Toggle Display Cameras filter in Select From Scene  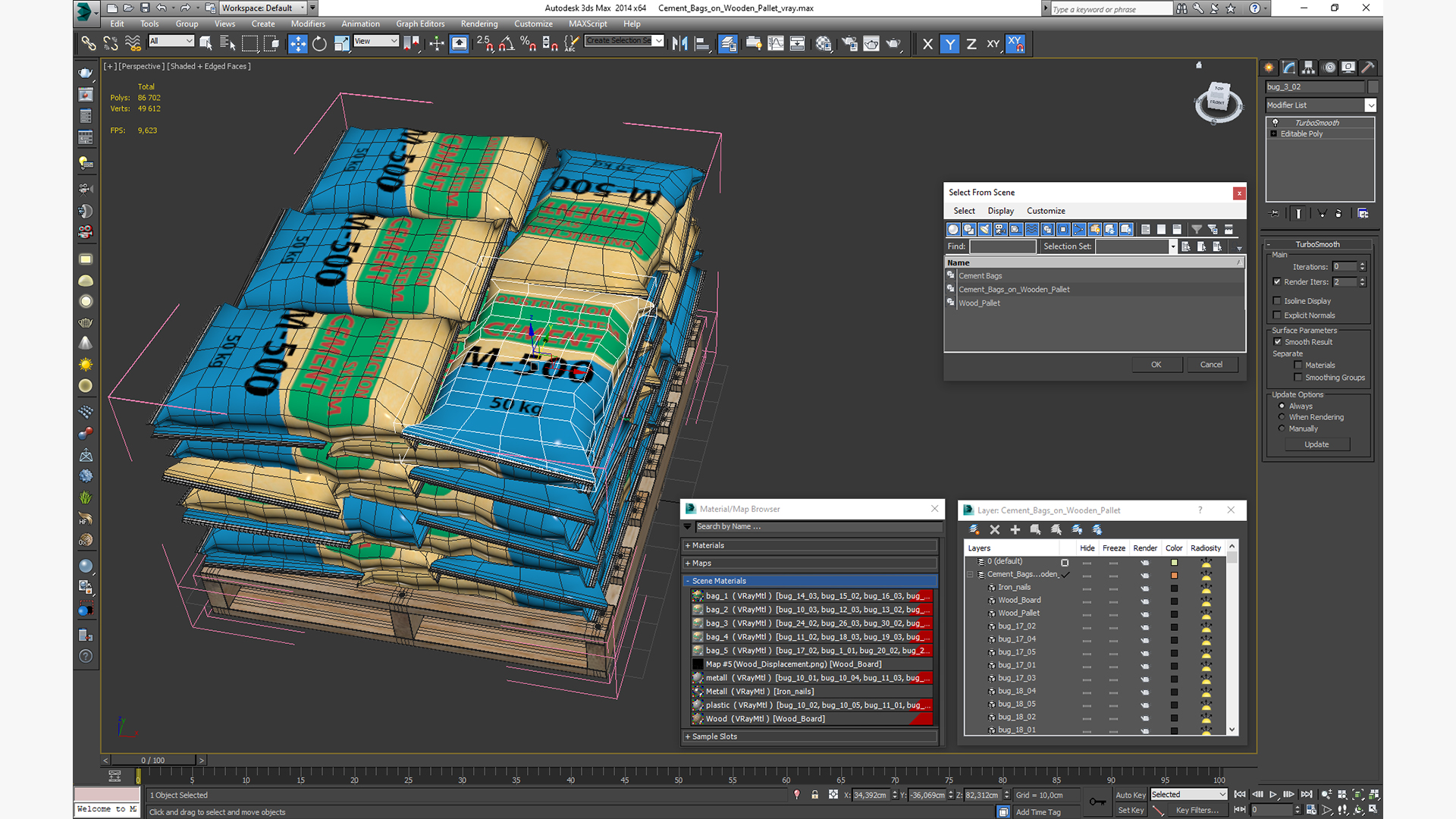pos(1000,229)
